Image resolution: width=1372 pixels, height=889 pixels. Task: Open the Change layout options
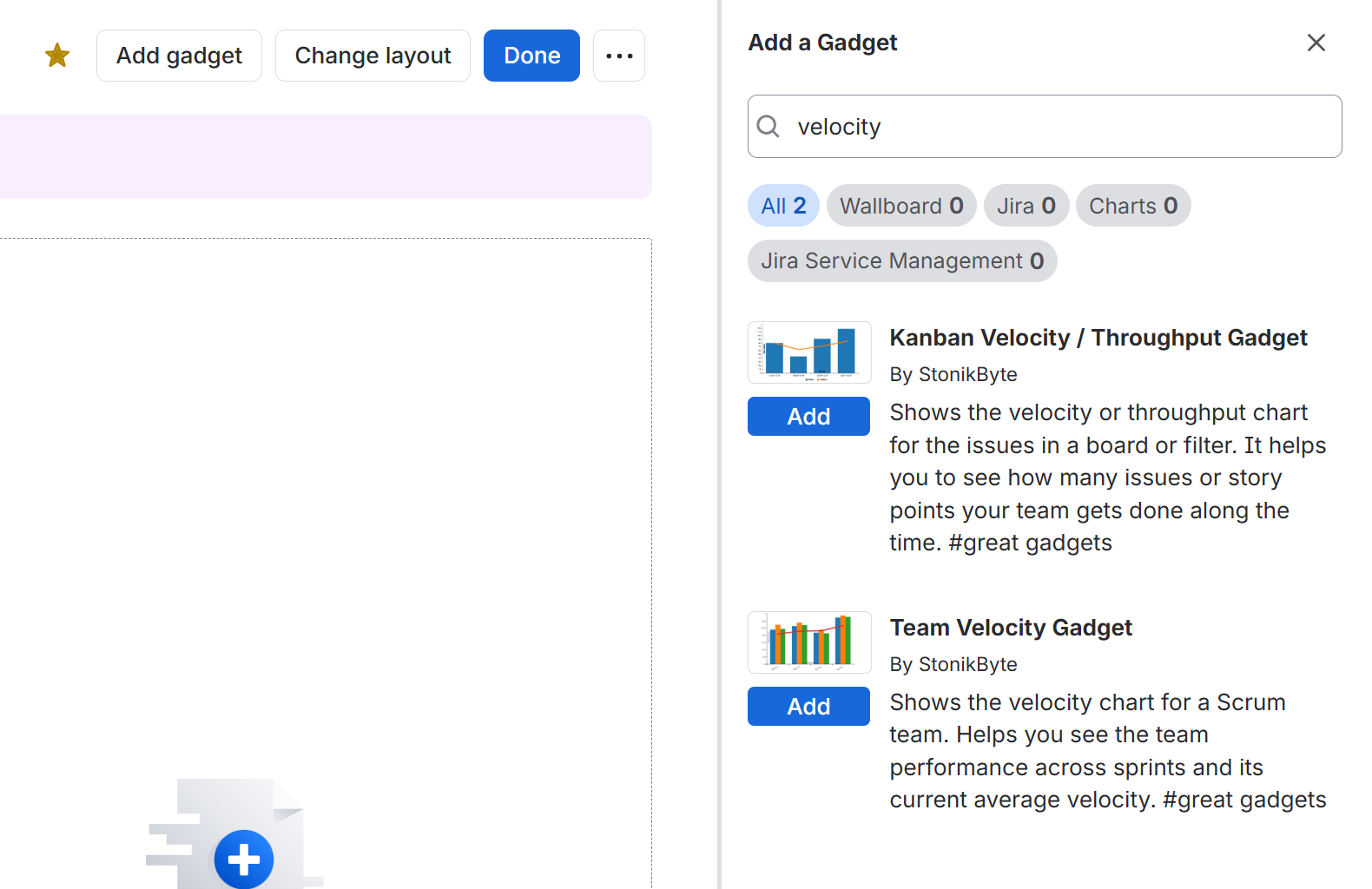coord(373,56)
